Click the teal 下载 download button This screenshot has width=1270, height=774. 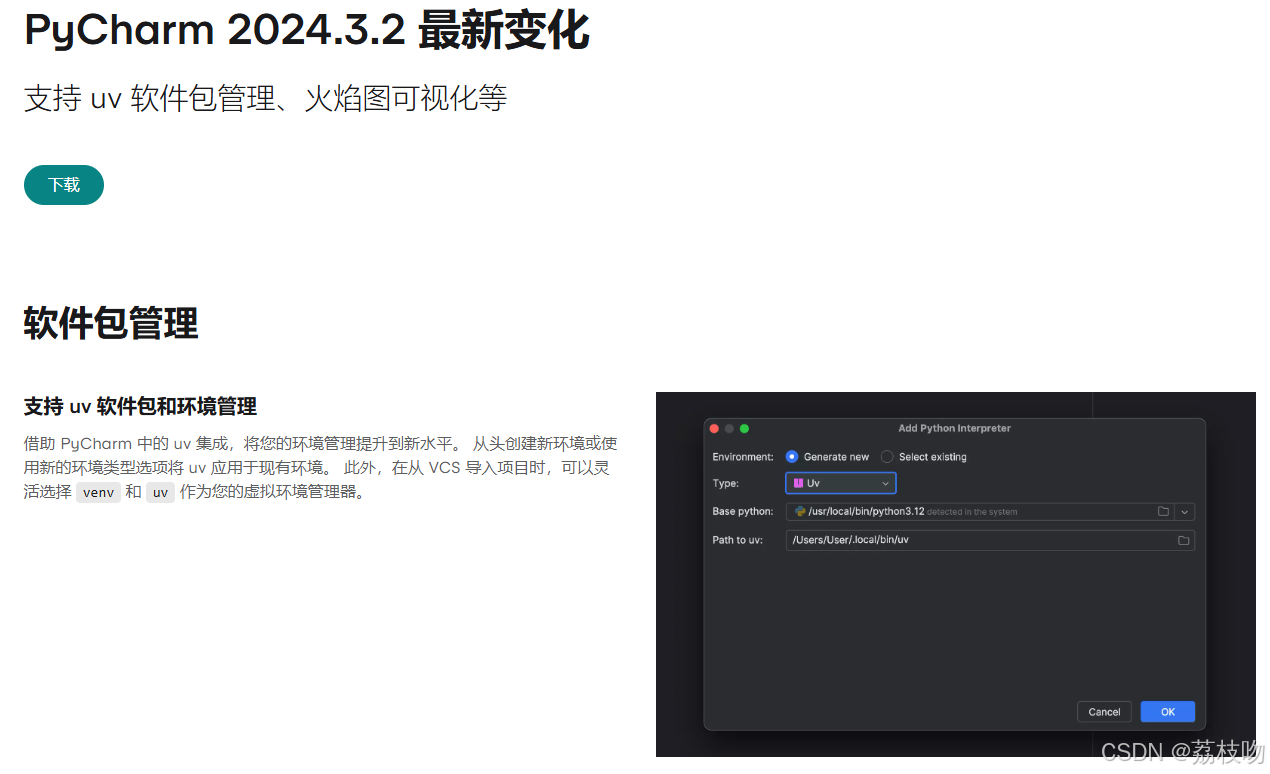[64, 185]
